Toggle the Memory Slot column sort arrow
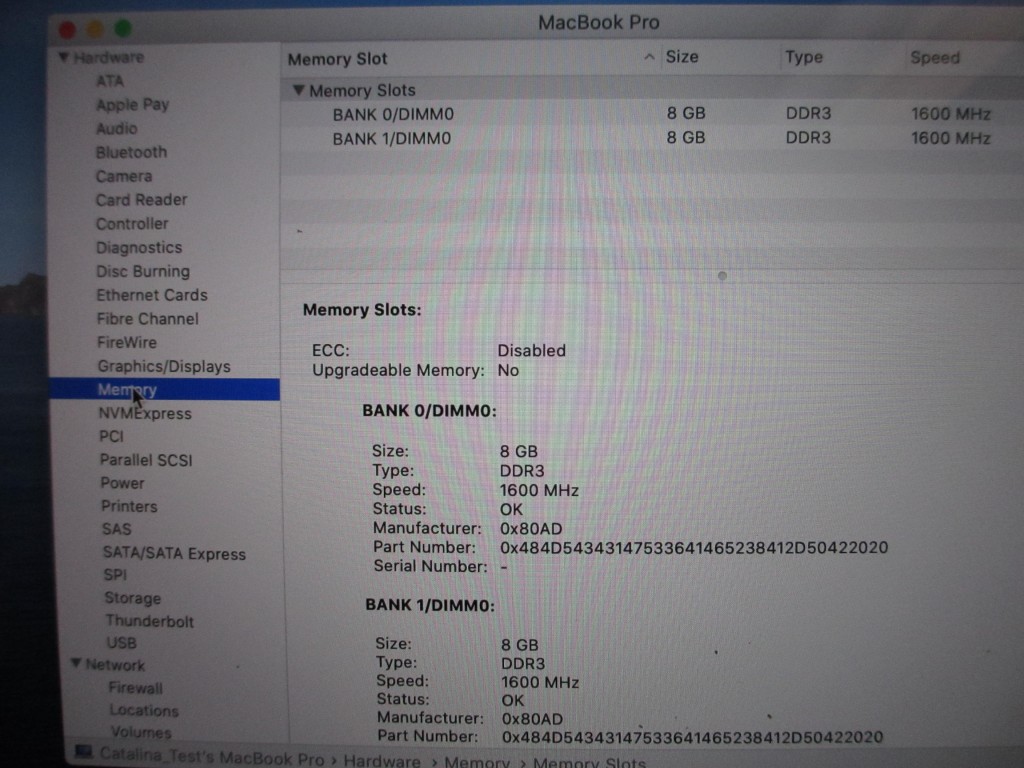Viewport: 1024px width, 768px height. click(648, 57)
